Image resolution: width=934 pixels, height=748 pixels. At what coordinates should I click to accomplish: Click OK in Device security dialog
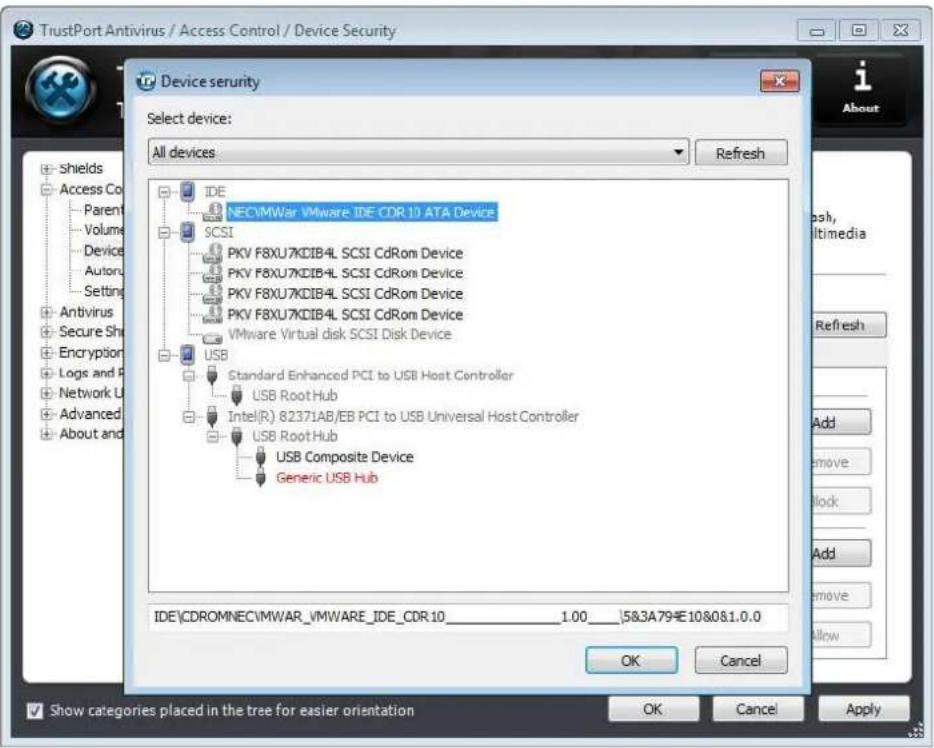[x=631, y=660]
